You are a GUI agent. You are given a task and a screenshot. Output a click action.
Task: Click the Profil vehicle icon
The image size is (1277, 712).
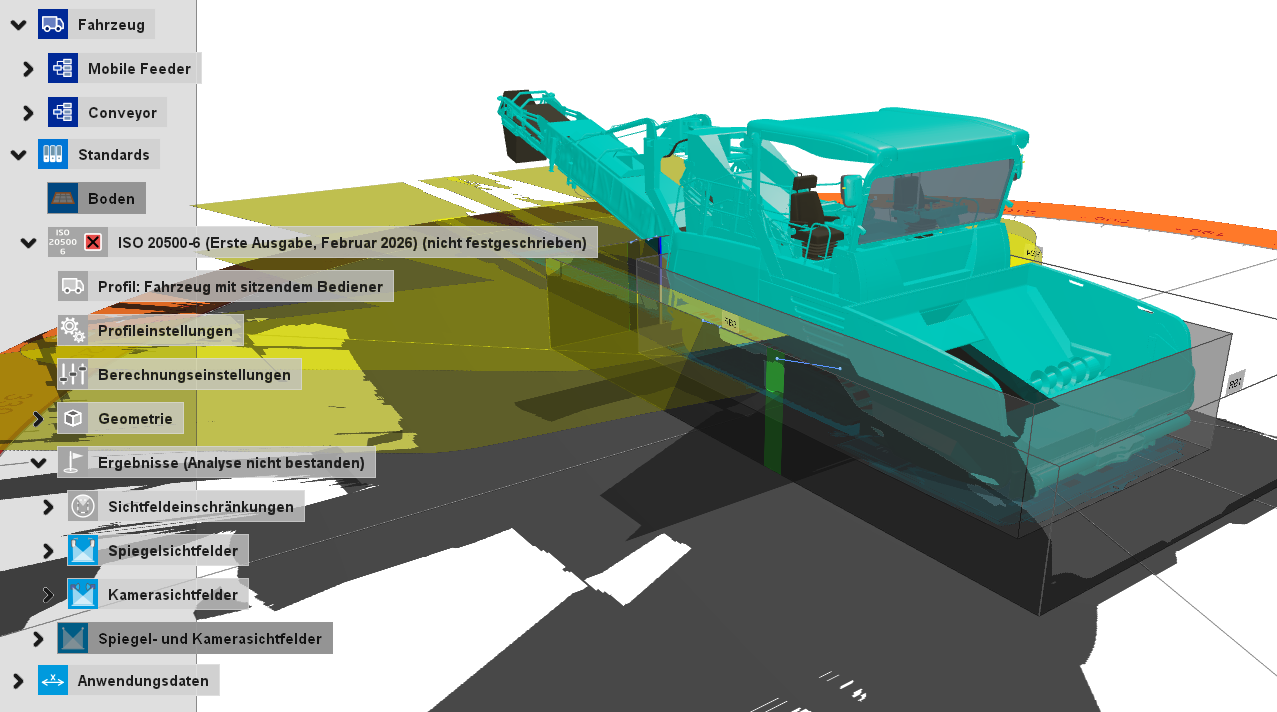pyautogui.click(x=73, y=286)
